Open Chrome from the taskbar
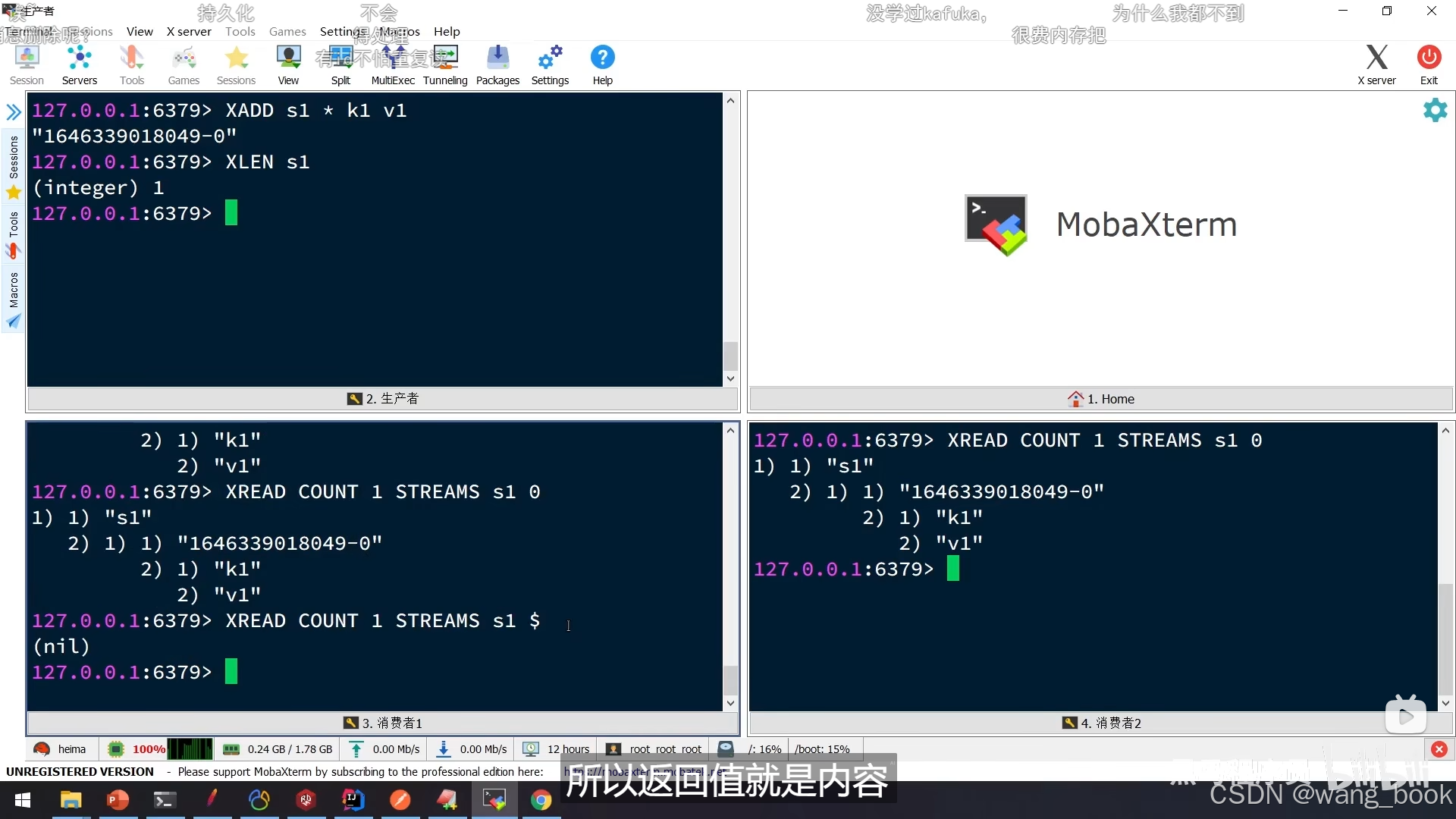Screen dimensions: 1456x819 [541, 800]
